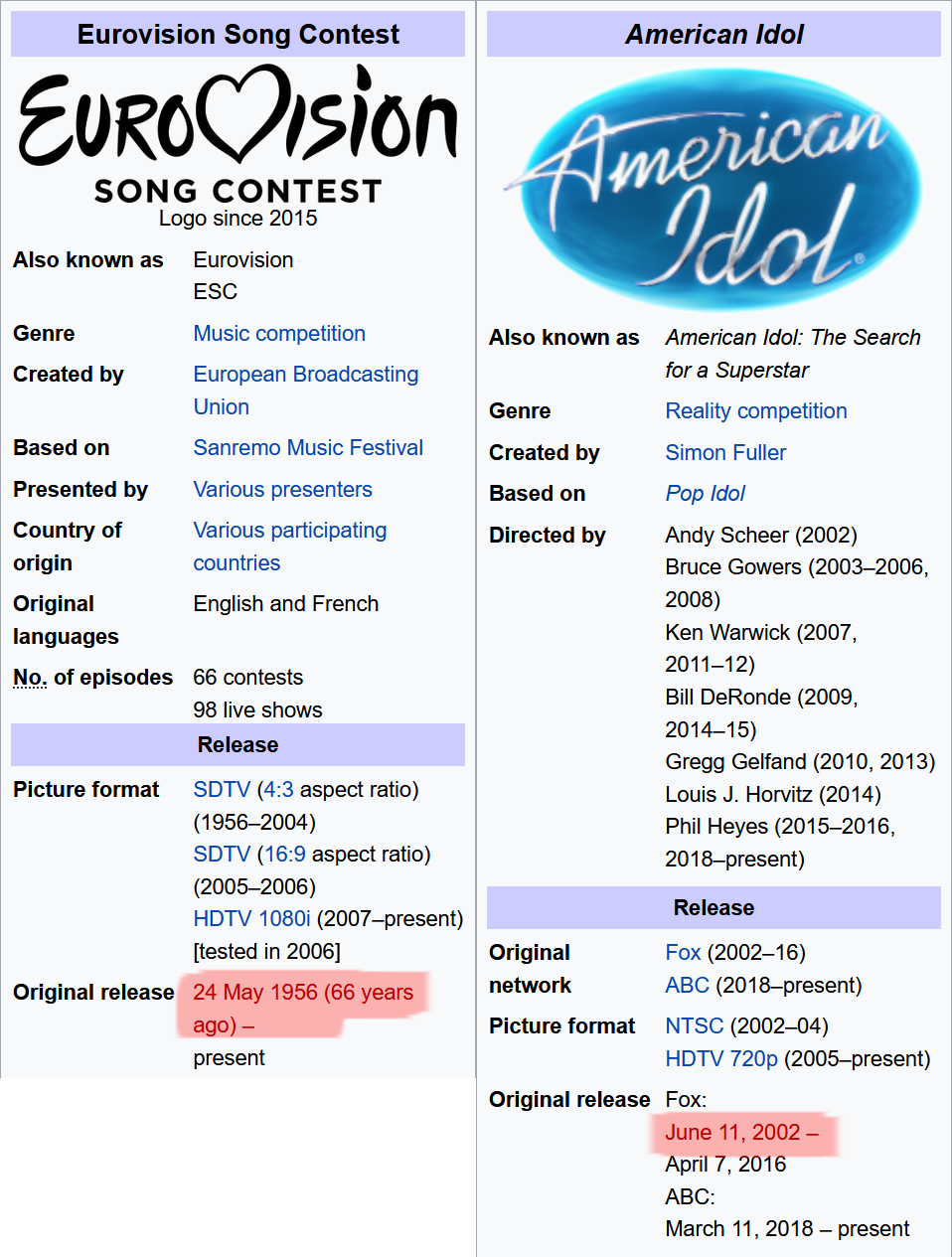952x1257 pixels.
Task: Click the HDTV 1080i link
Action: click(x=251, y=919)
